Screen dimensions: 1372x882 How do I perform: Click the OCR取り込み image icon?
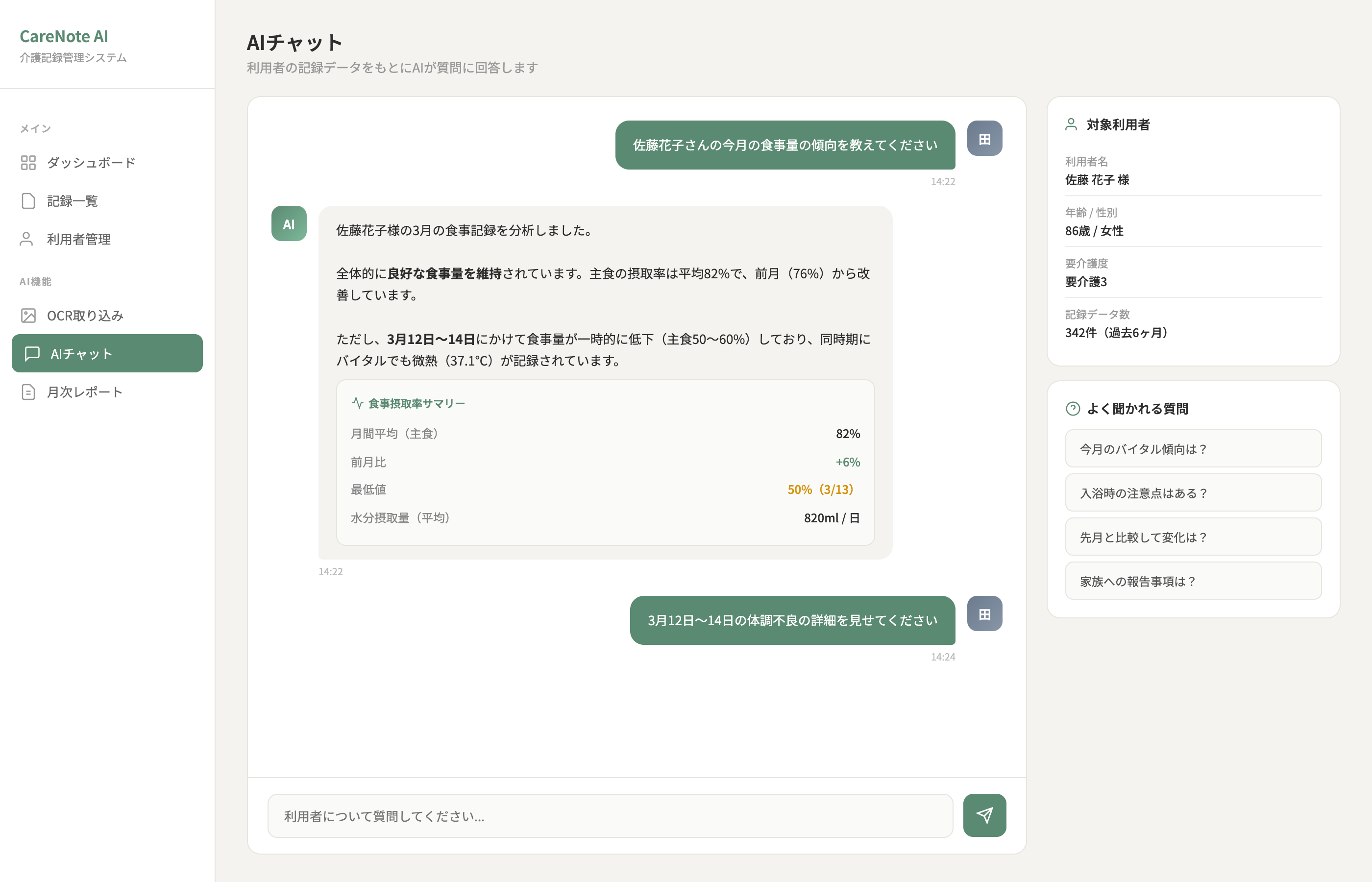28,316
